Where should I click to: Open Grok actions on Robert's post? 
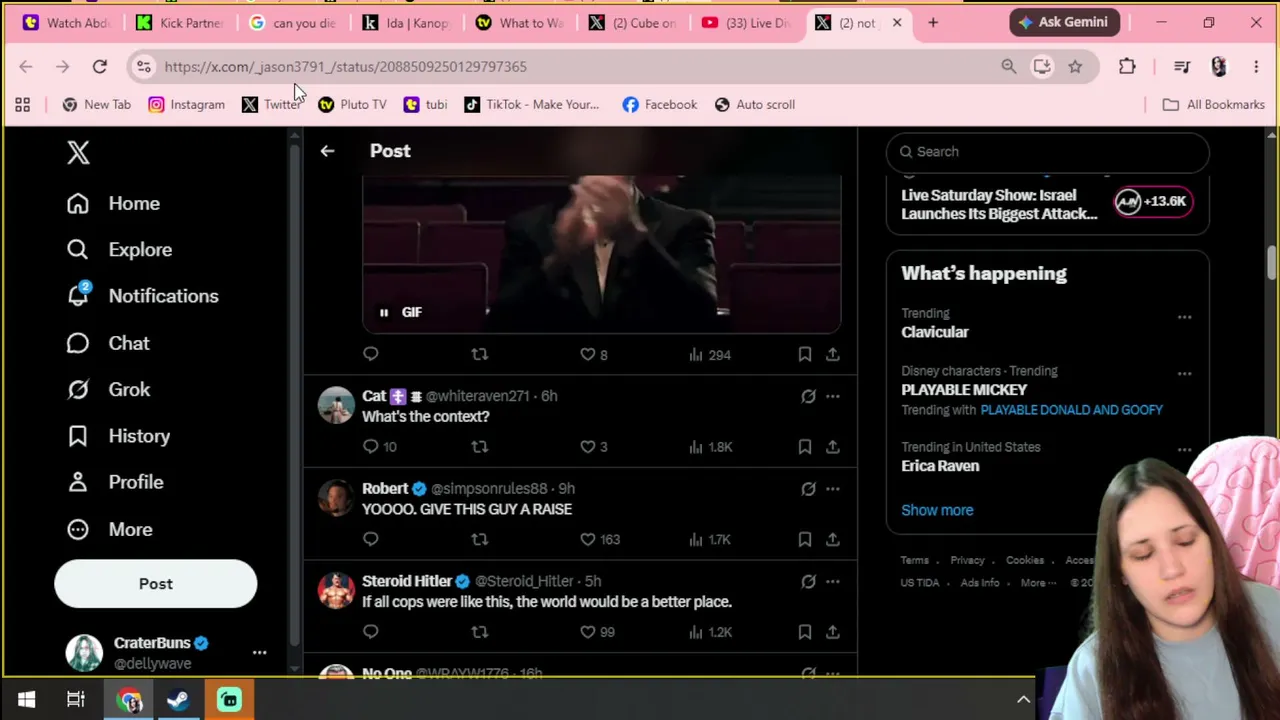808,489
